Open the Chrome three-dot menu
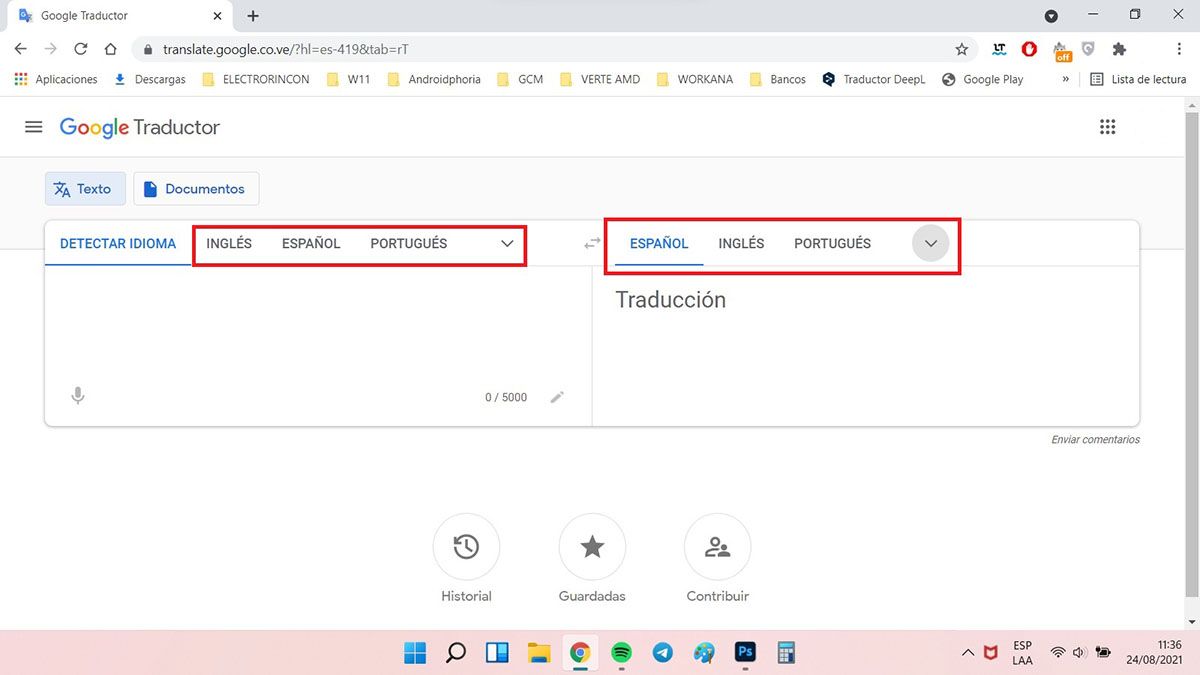The height and width of the screenshot is (675, 1200). [1179, 49]
